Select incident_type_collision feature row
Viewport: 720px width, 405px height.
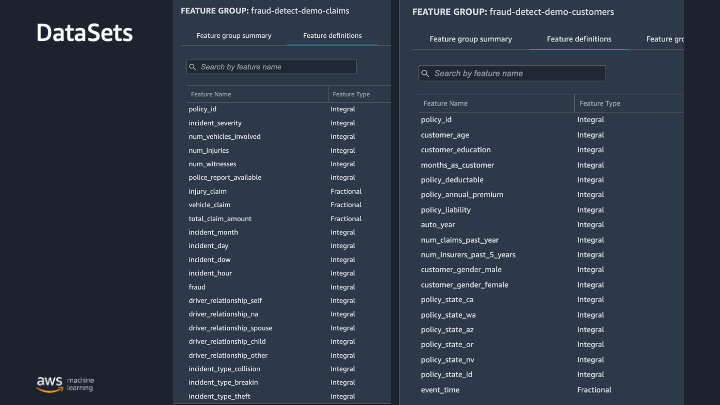[x=288, y=369]
